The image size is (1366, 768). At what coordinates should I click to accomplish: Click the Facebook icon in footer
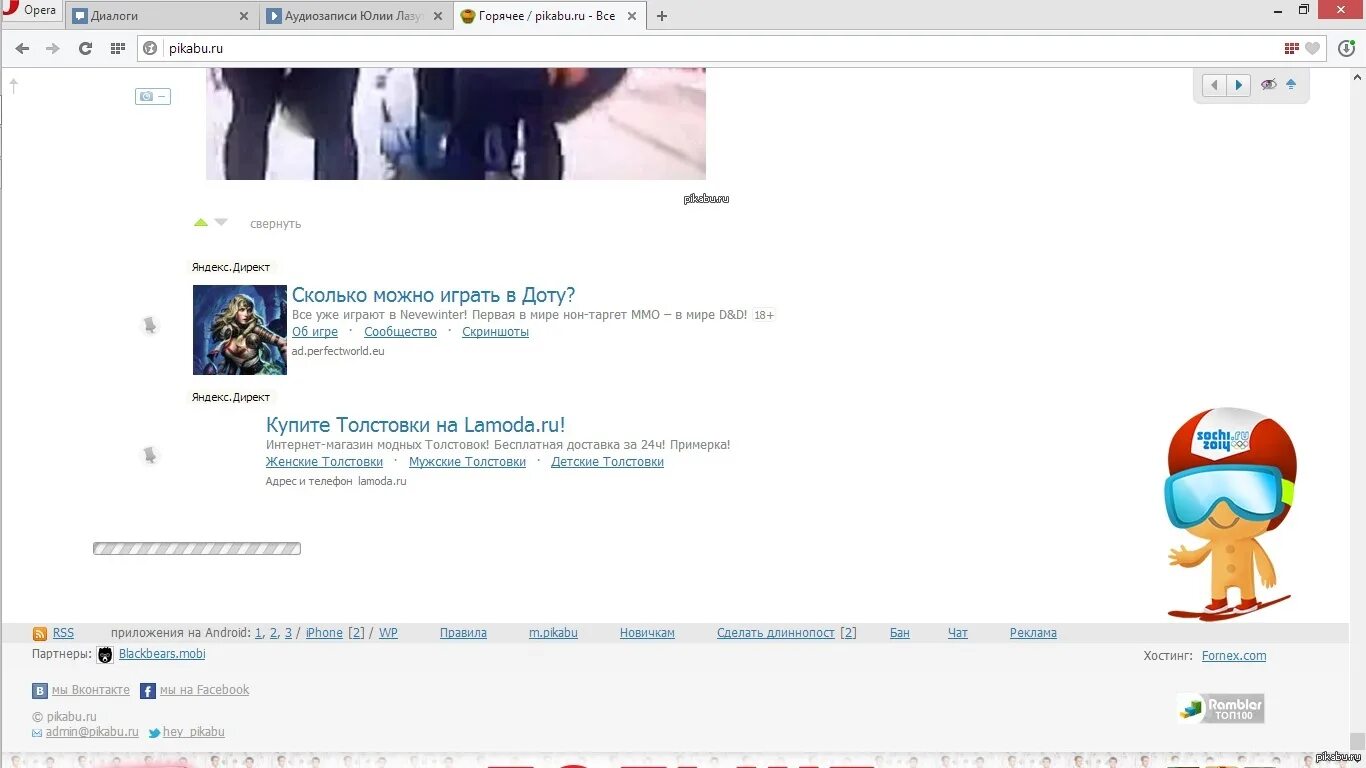tap(147, 691)
